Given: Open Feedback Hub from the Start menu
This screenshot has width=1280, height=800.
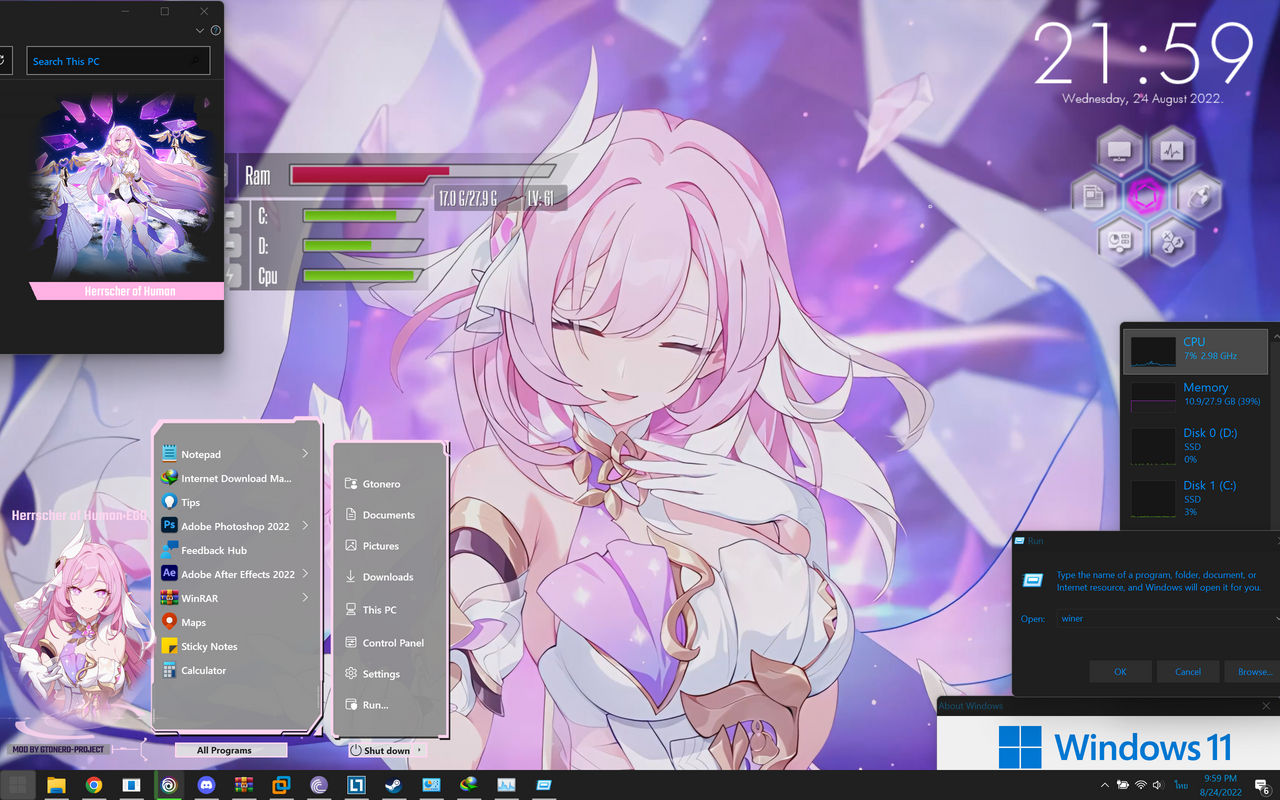Looking at the screenshot, I should 237,550.
